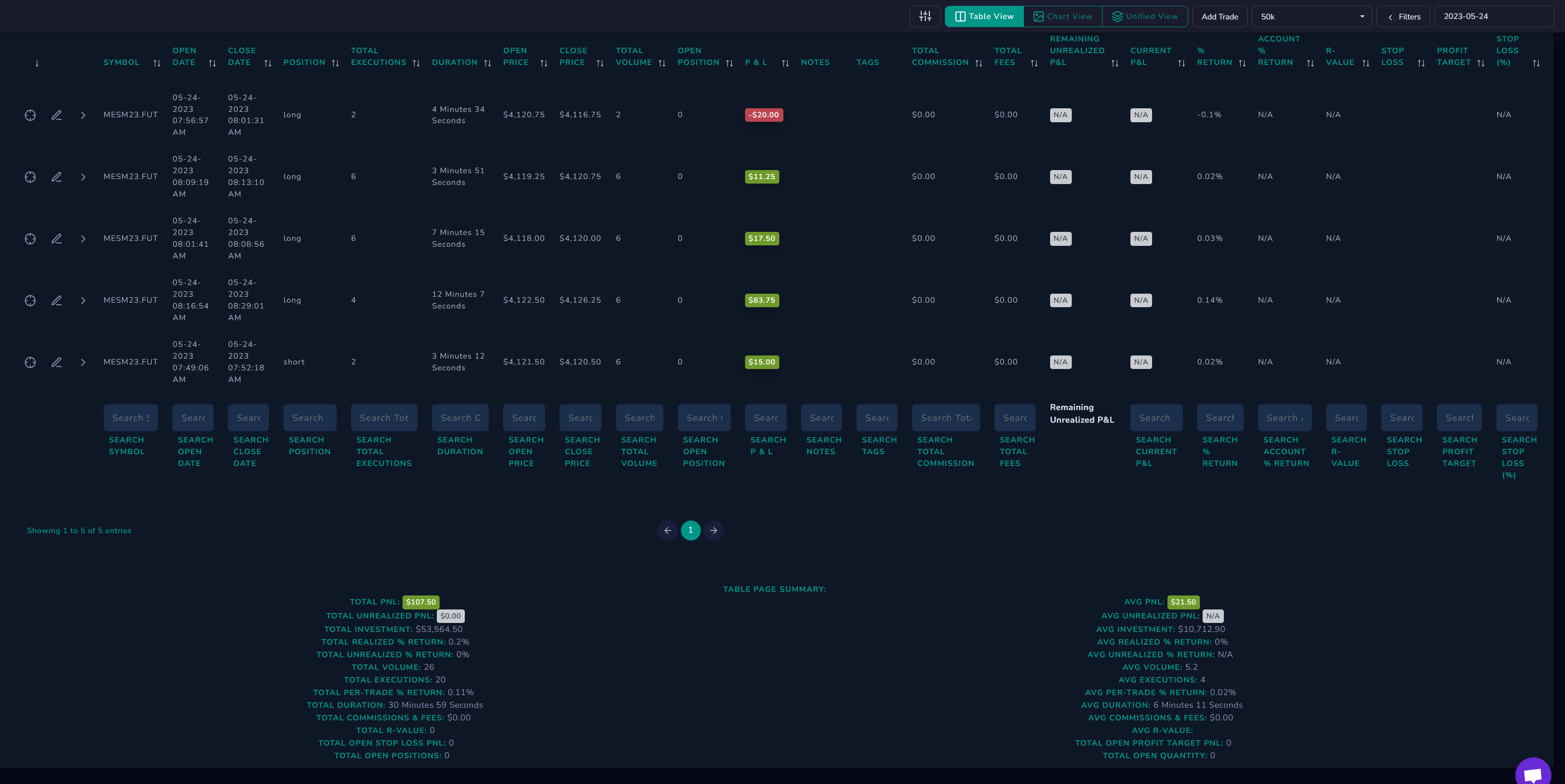Viewport: 1565px width, 784px height.
Task: Sort table by Open Position
Action: [x=729, y=63]
